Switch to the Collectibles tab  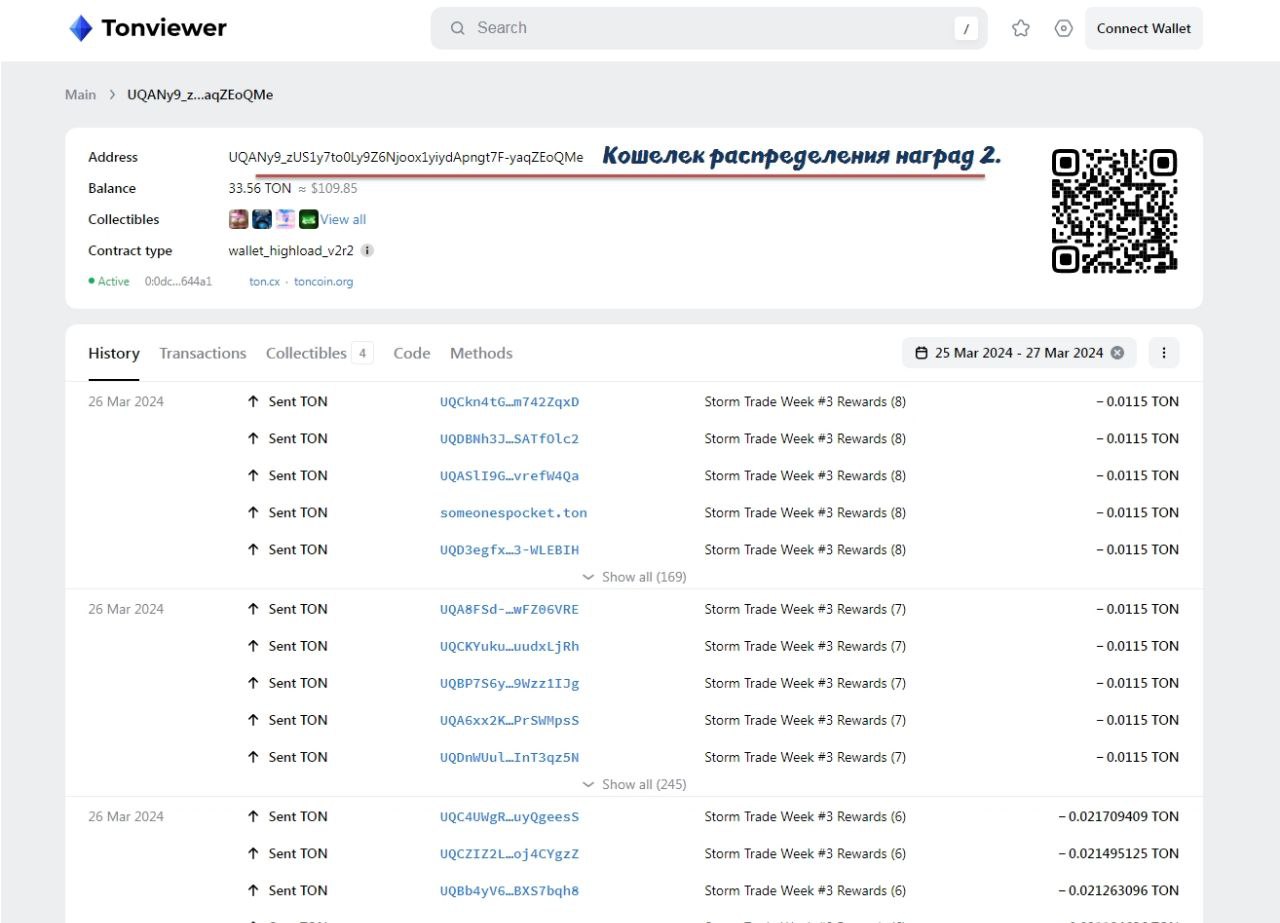(319, 353)
